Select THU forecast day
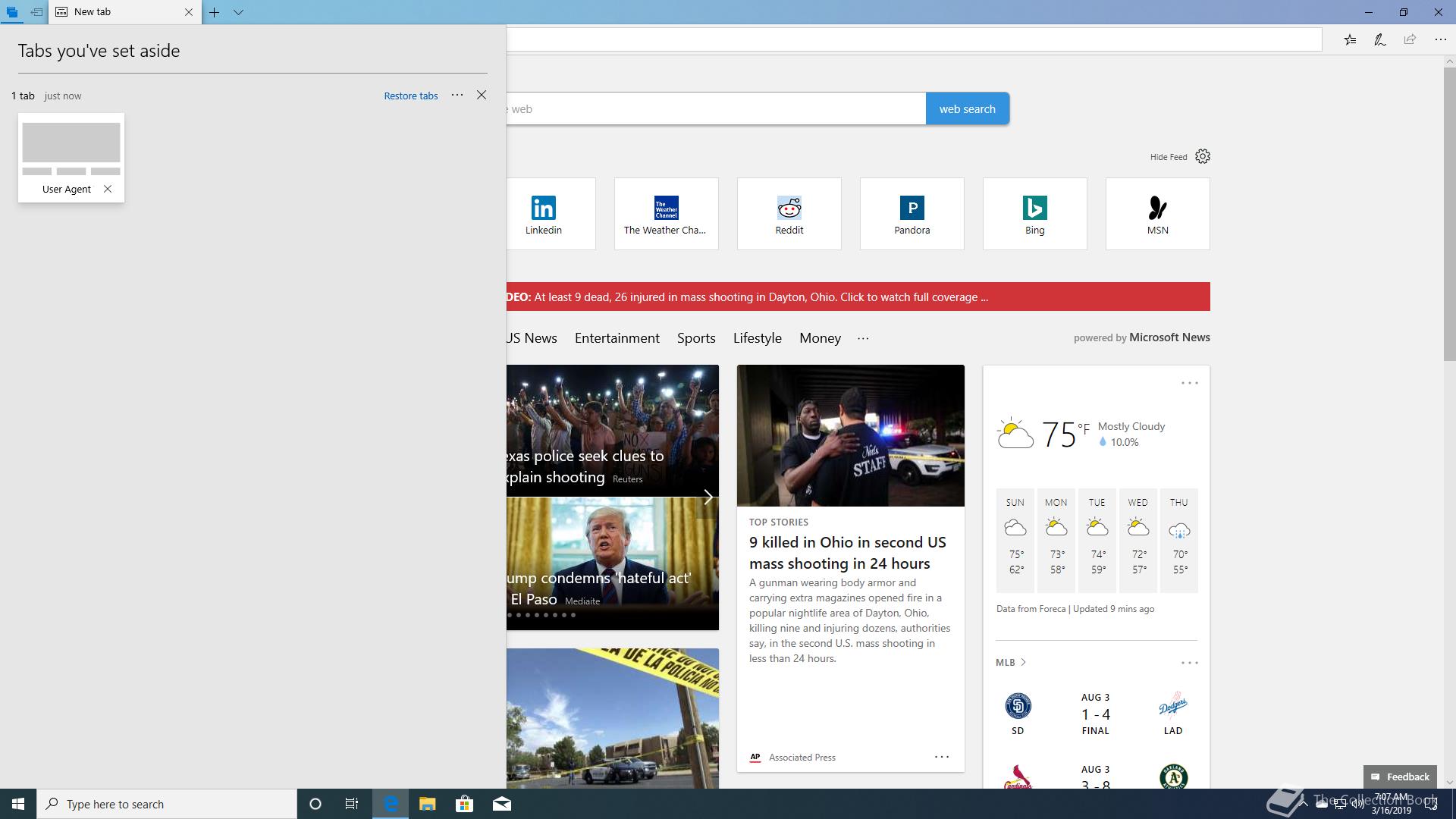This screenshot has width=1456, height=819. pos(1179,540)
